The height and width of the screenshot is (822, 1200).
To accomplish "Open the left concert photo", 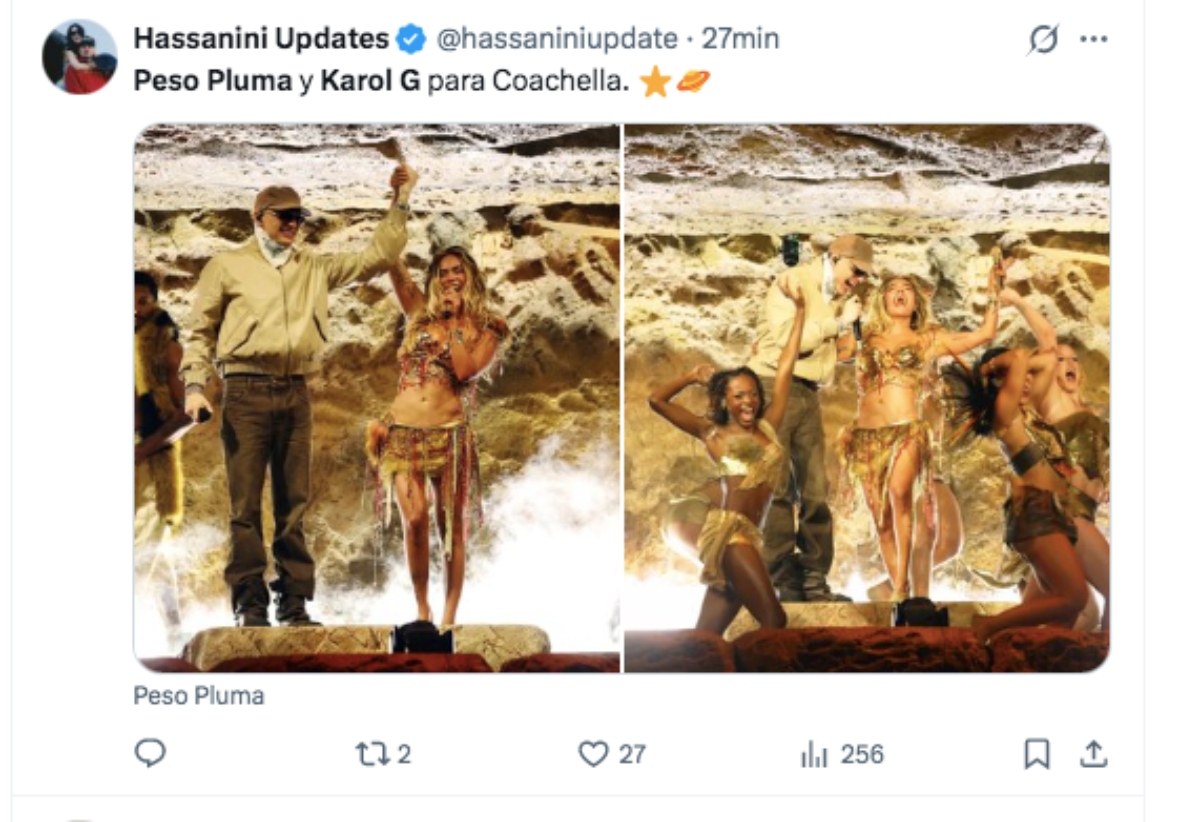I will pos(377,397).
